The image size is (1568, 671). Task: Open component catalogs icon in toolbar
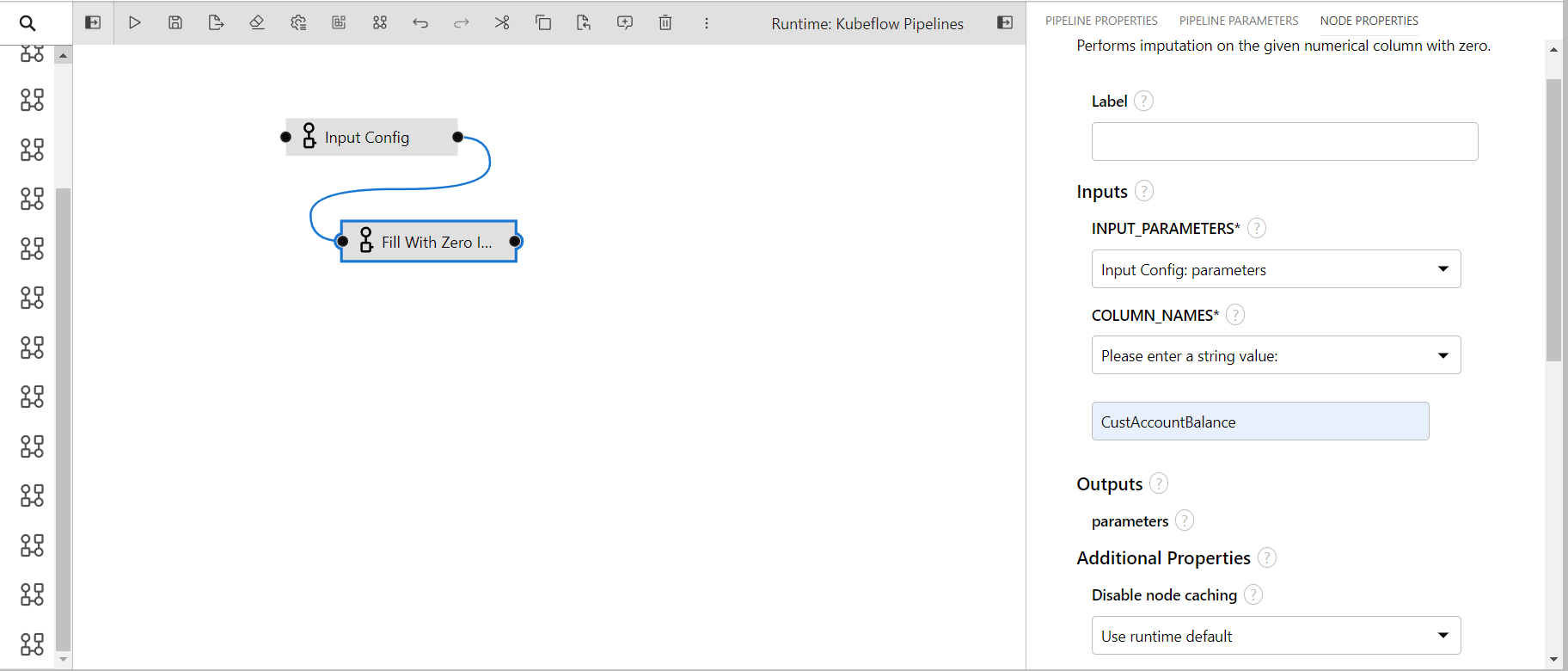tap(380, 23)
